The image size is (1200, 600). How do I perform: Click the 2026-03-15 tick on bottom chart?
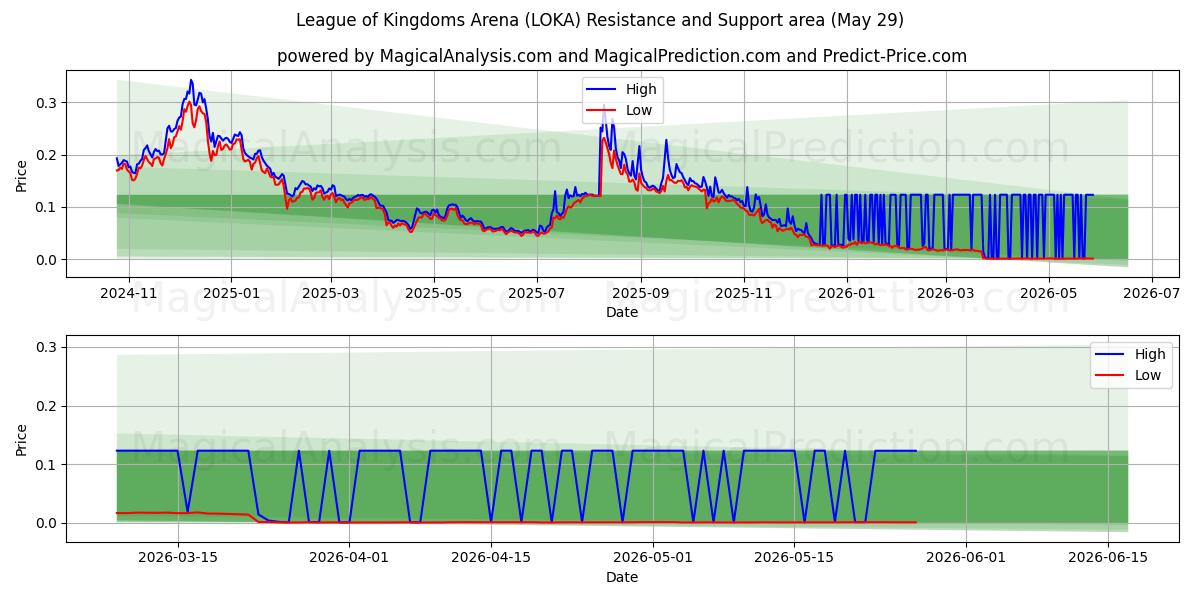point(178,560)
